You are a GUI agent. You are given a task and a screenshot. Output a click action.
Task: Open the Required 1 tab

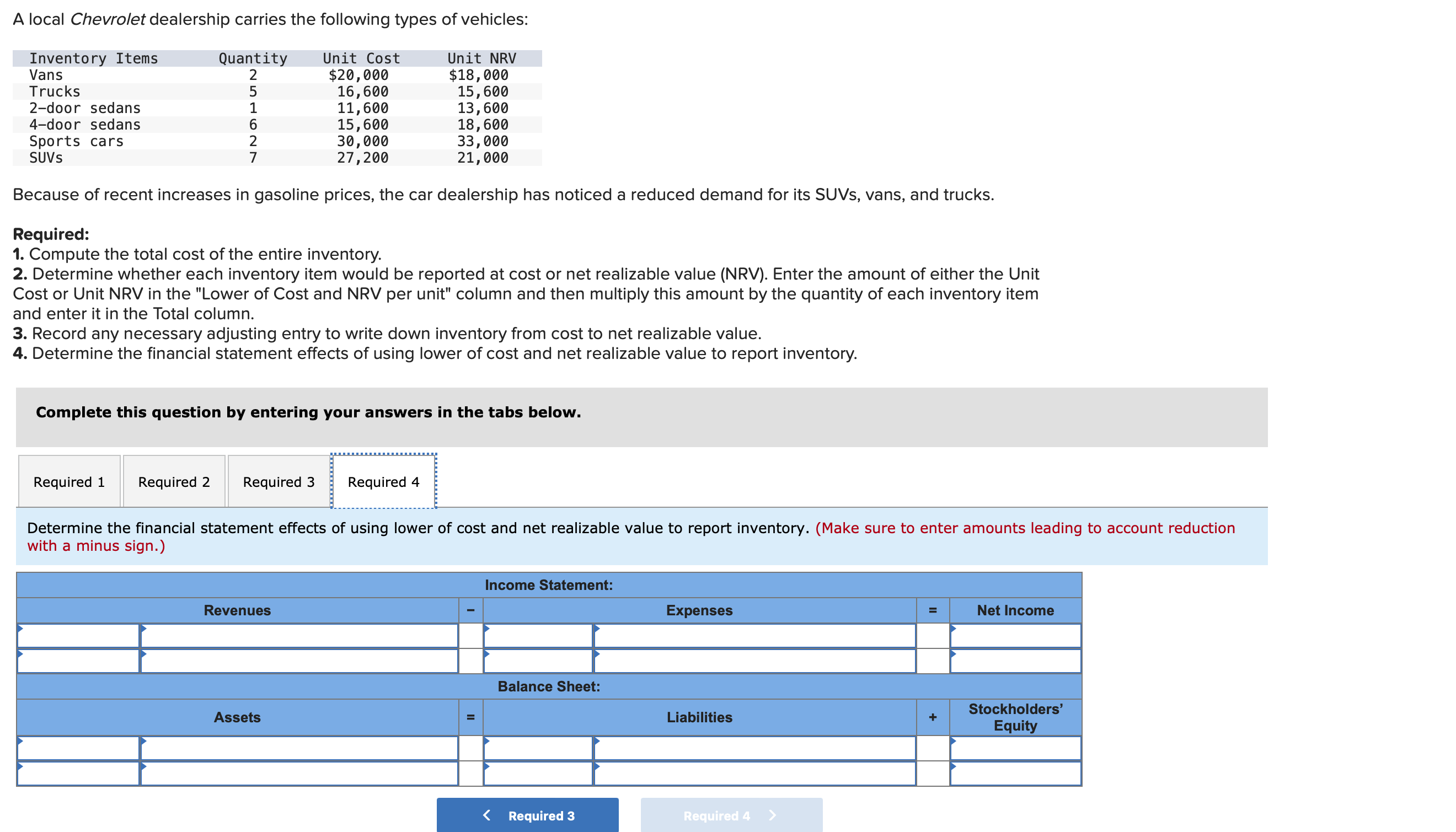click(x=69, y=482)
